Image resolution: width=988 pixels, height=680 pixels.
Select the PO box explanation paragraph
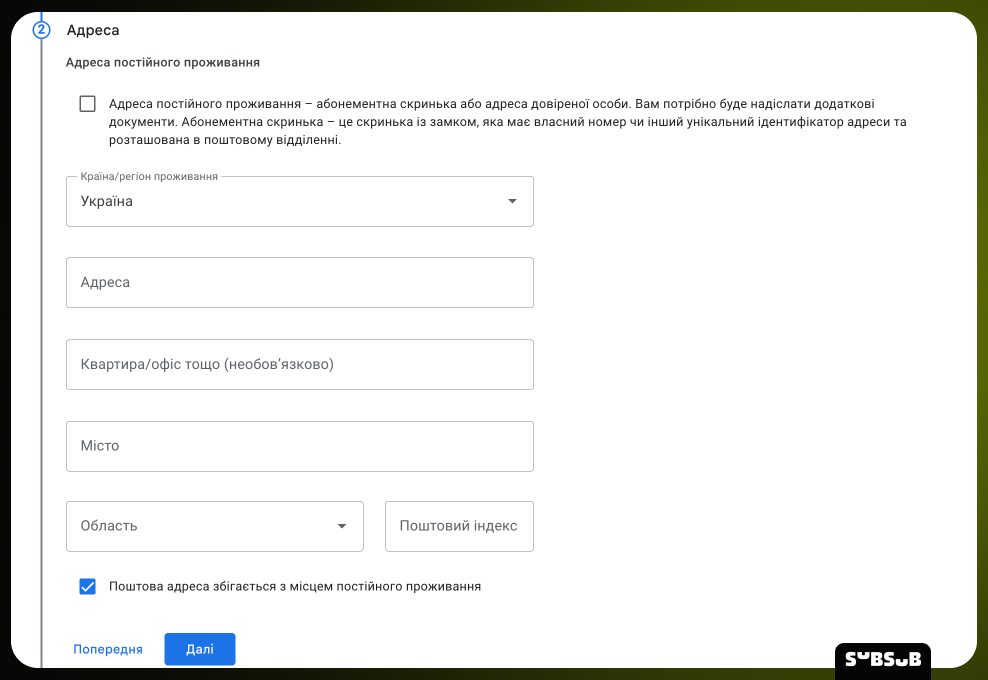click(x=508, y=122)
